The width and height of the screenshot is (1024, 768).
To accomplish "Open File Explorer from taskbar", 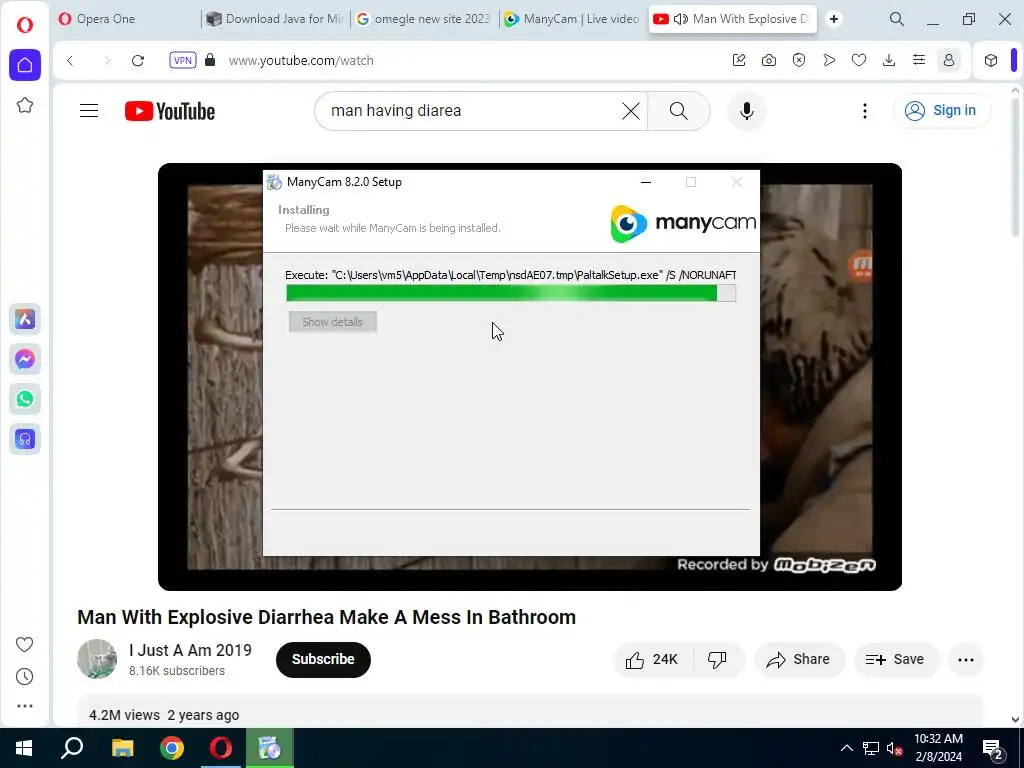I will (122, 748).
